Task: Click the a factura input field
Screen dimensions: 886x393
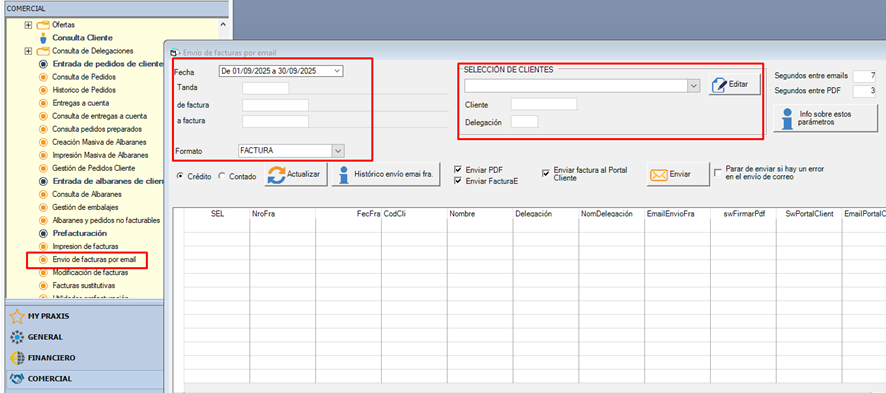Action: point(275,121)
